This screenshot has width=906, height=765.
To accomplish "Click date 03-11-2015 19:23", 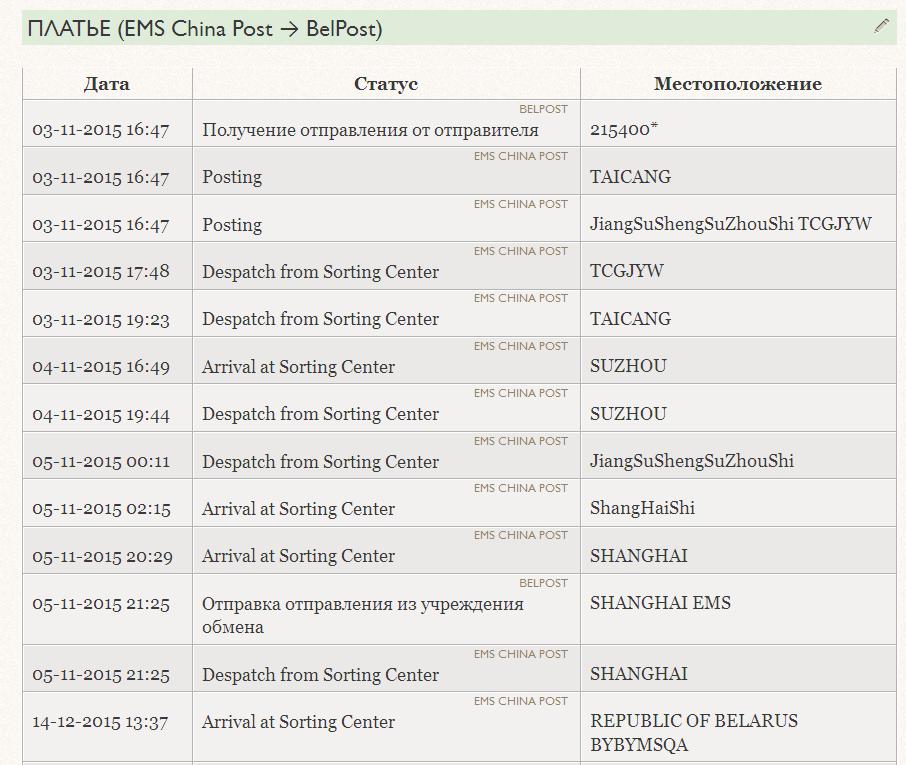I will [x=101, y=320].
